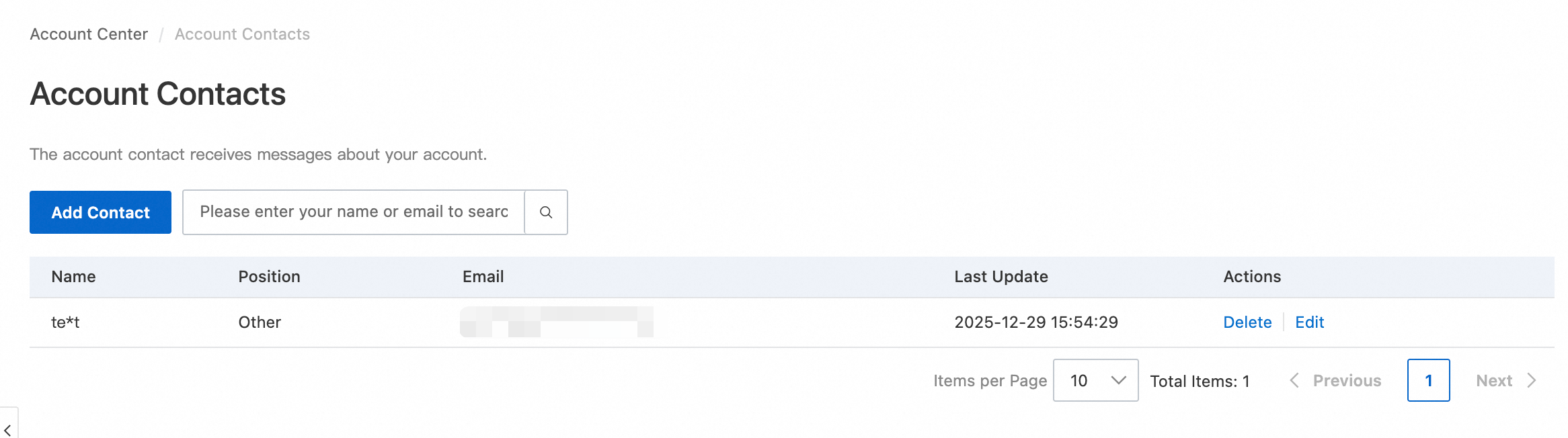The image size is (1568, 438).
Task: Click the Next right arrow icon
Action: point(1532,381)
